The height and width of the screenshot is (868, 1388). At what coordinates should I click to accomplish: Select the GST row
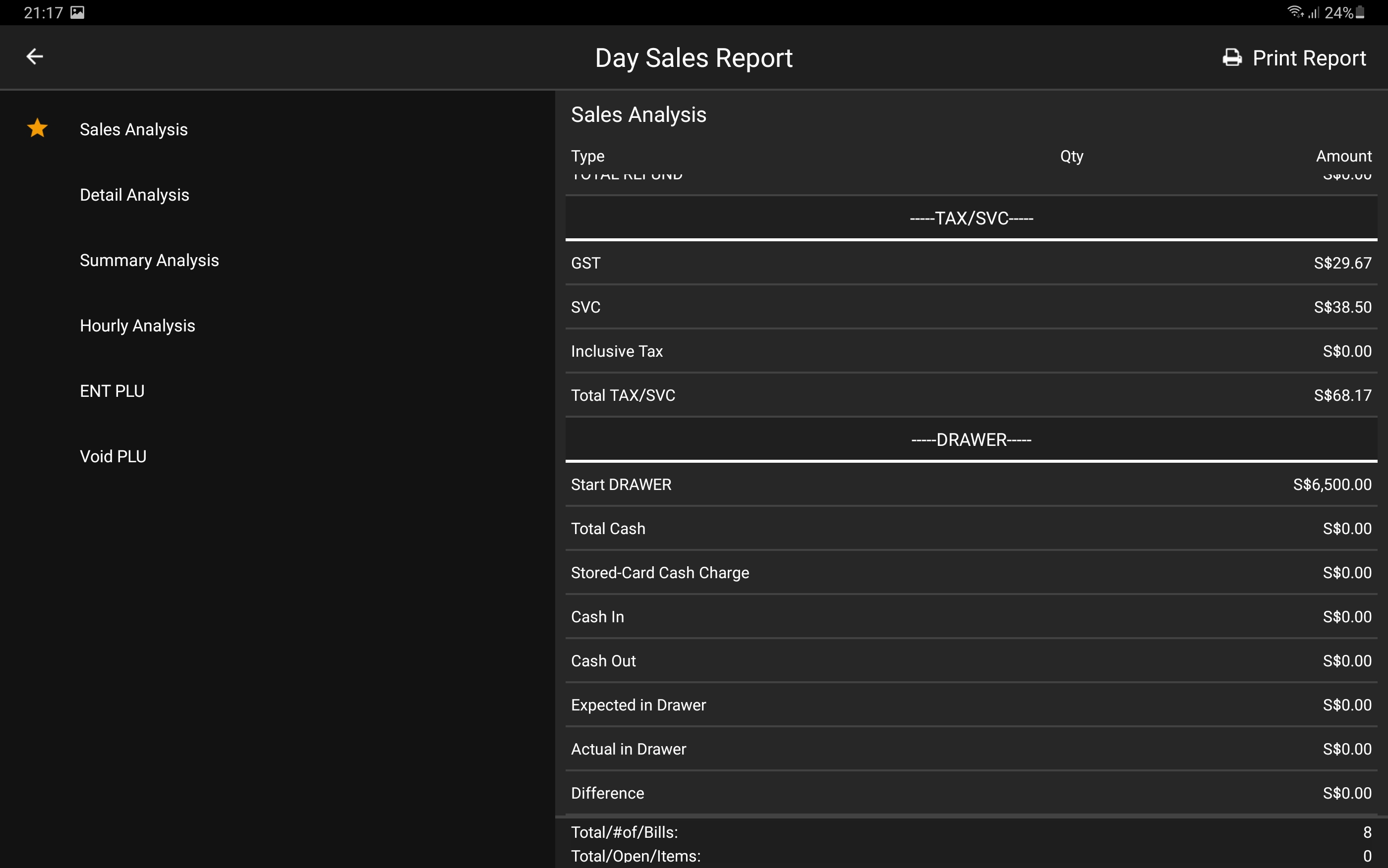[x=971, y=263]
